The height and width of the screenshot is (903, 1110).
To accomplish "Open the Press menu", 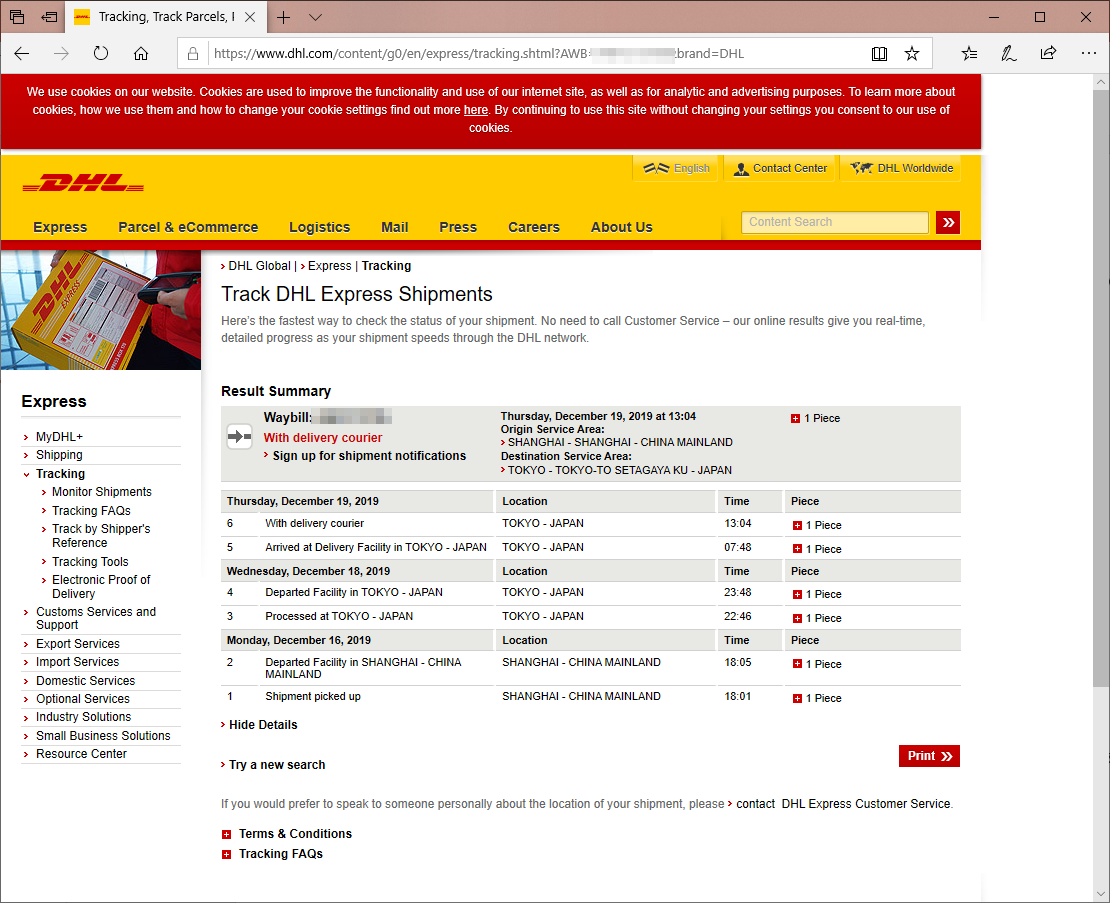I will [x=458, y=227].
